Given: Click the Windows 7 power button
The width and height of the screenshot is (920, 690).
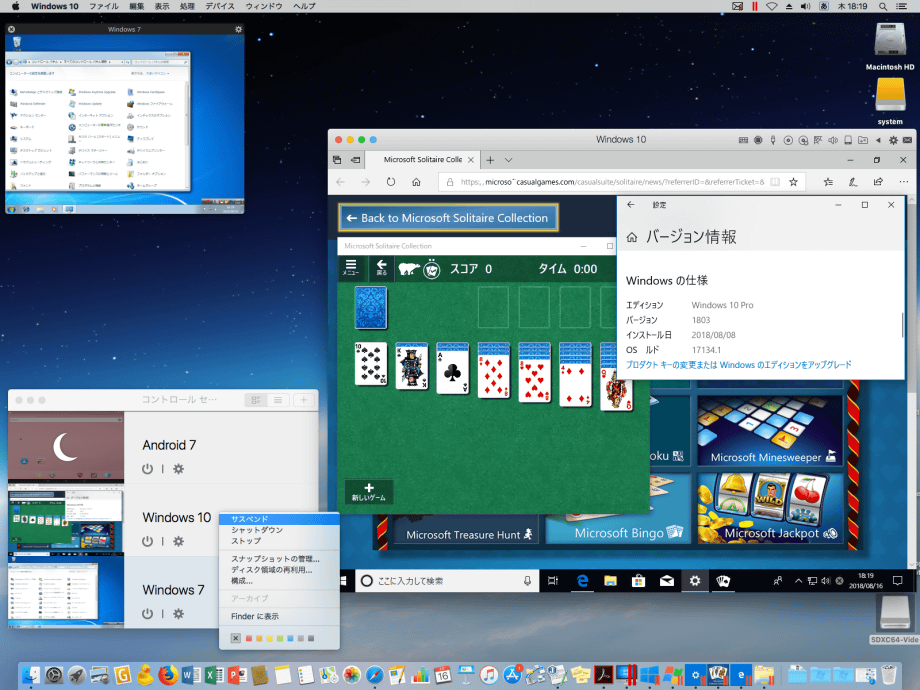Looking at the screenshot, I should point(147,613).
